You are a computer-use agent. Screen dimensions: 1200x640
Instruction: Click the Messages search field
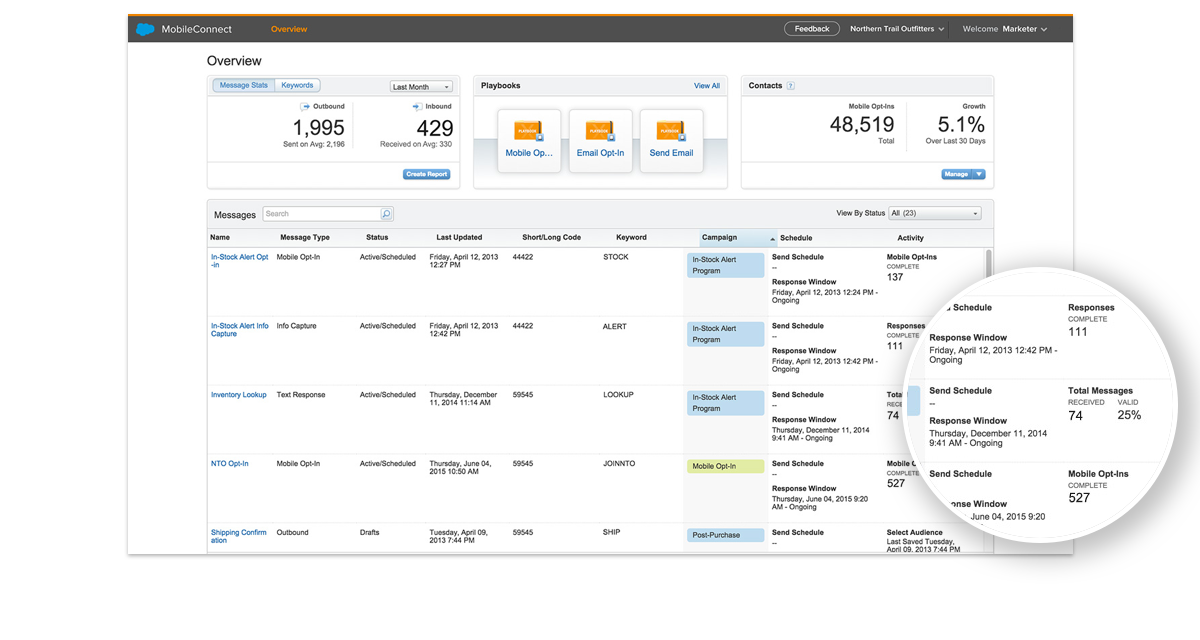321,214
